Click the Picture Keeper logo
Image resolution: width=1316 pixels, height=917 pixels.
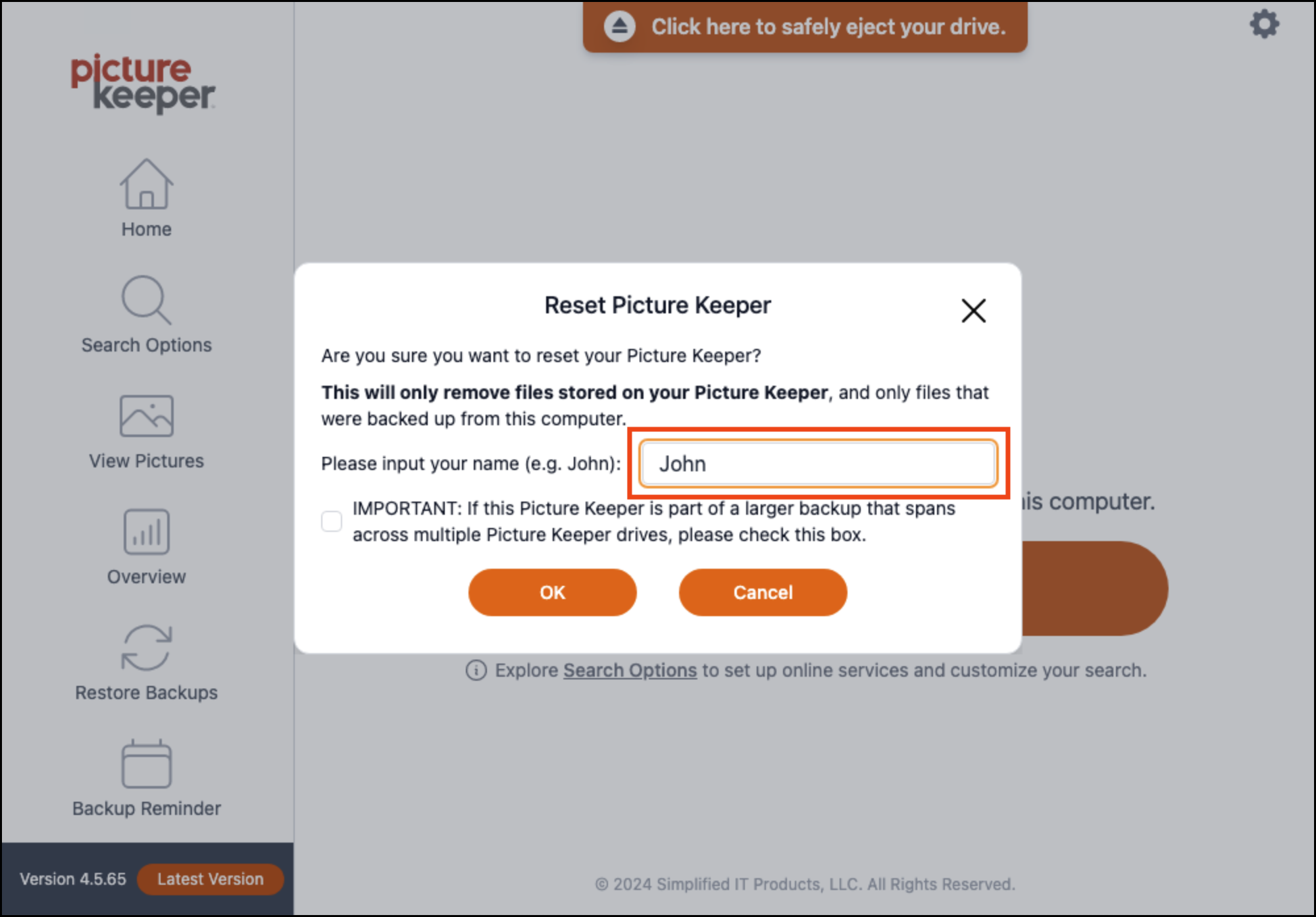click(x=143, y=83)
